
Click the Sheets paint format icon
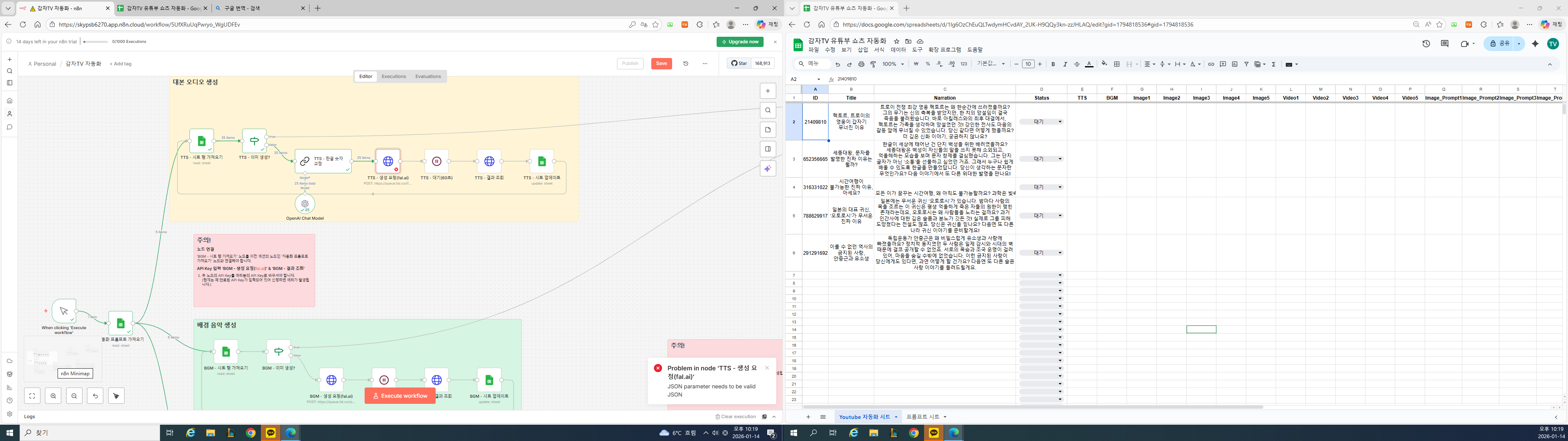click(x=873, y=64)
